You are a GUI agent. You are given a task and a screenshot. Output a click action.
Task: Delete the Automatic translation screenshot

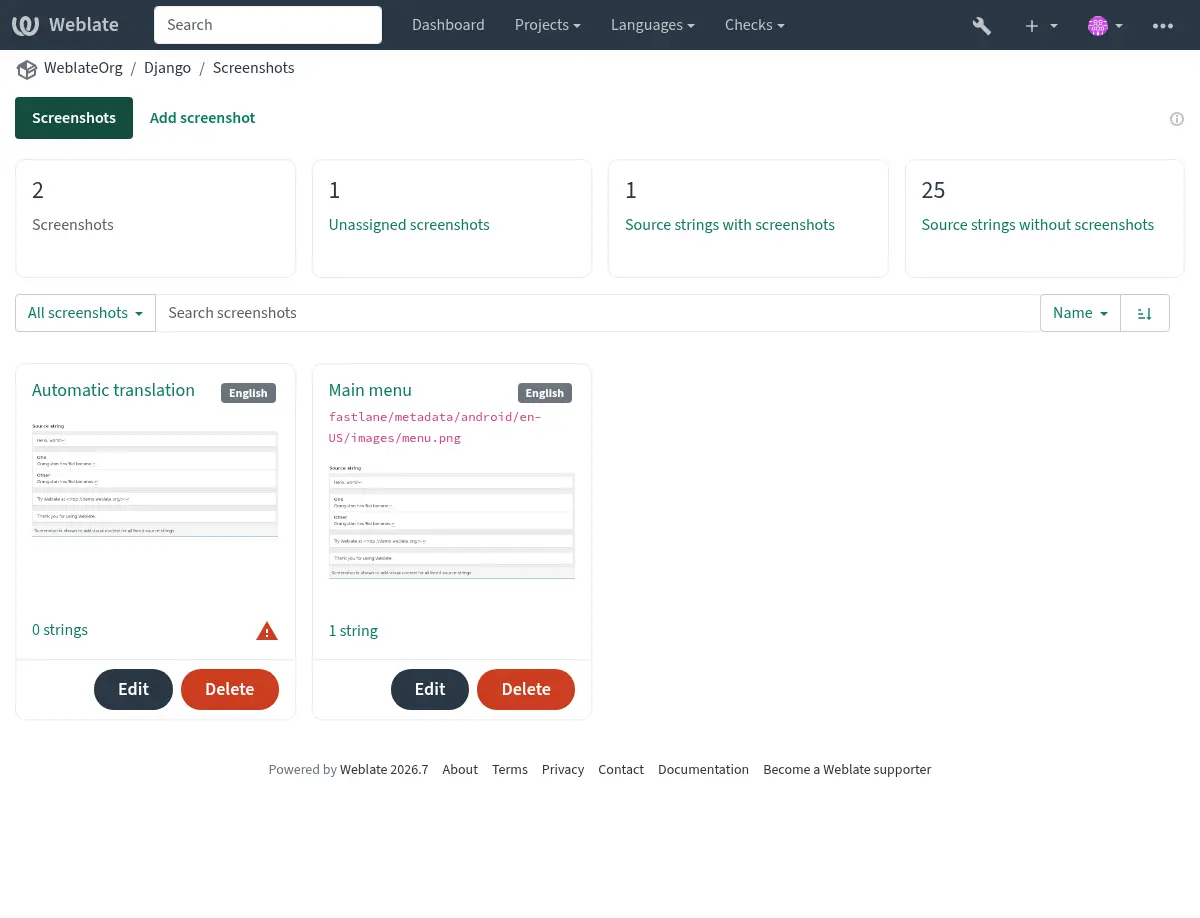click(x=229, y=689)
